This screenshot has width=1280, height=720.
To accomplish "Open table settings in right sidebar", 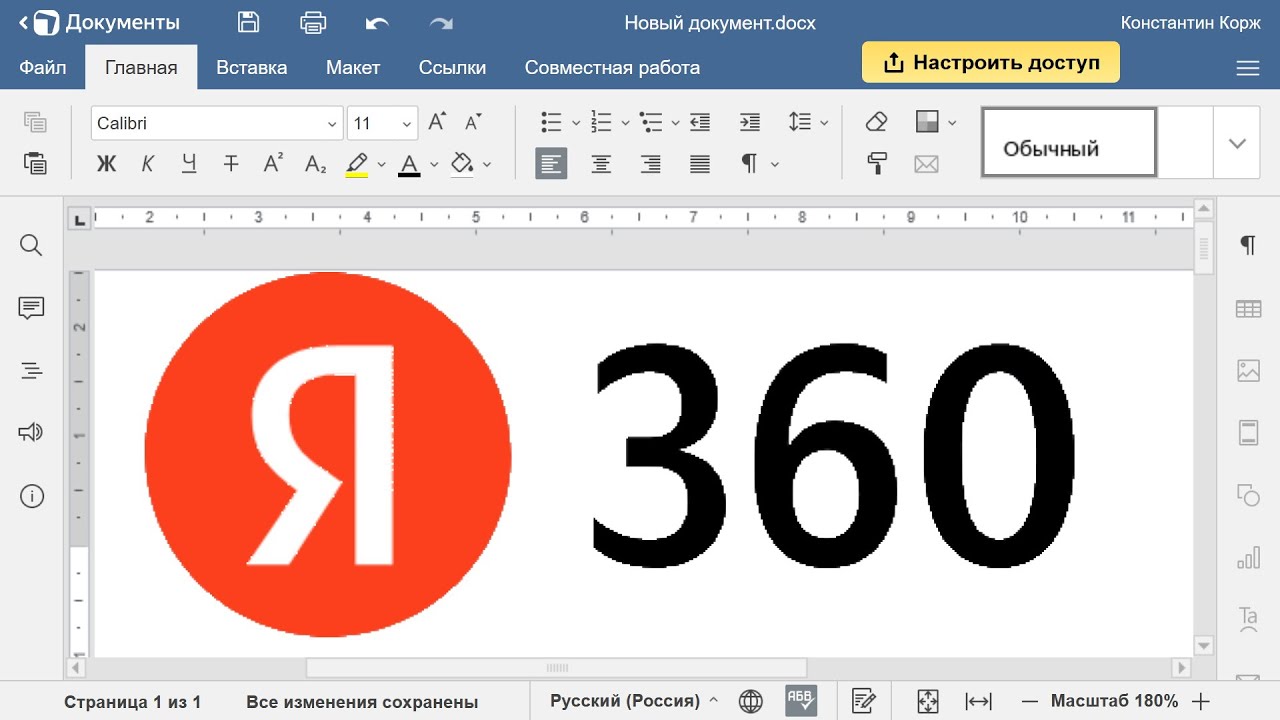I will pos(1248,309).
